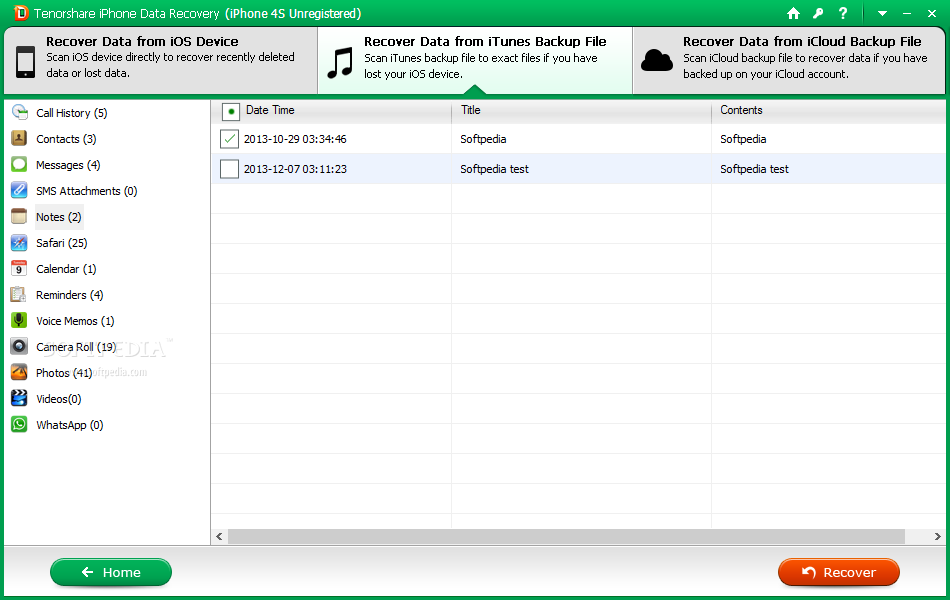
Task: Select Voice Memos (1) category
Action: (x=75, y=321)
